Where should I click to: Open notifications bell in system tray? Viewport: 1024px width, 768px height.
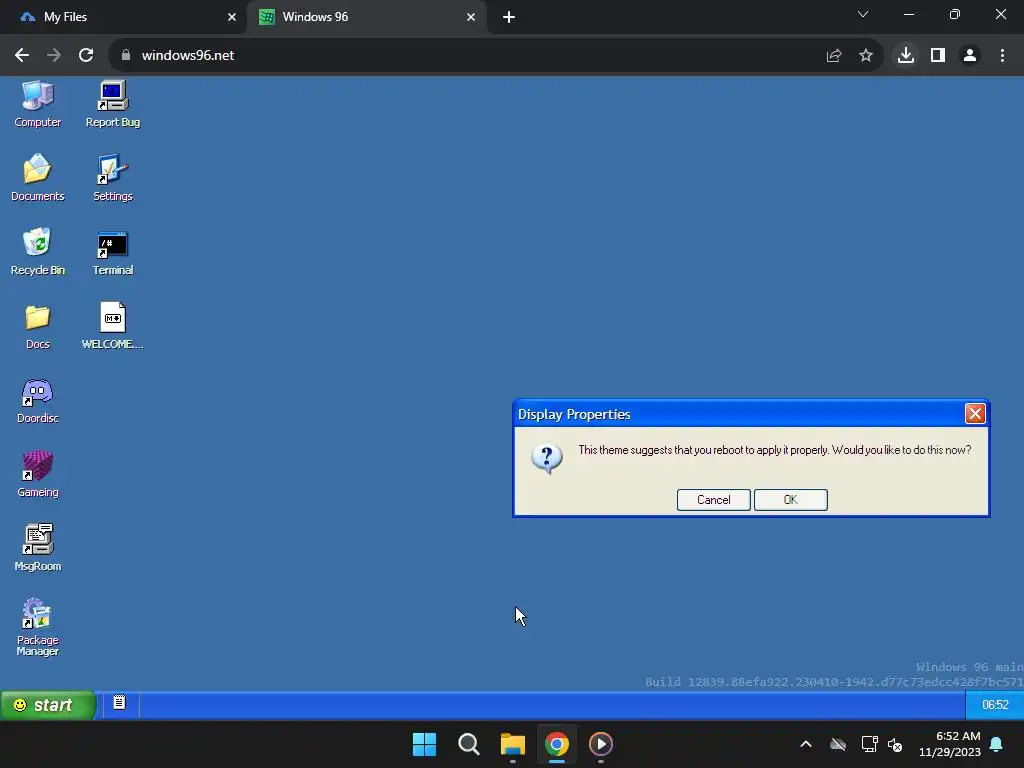coord(997,744)
